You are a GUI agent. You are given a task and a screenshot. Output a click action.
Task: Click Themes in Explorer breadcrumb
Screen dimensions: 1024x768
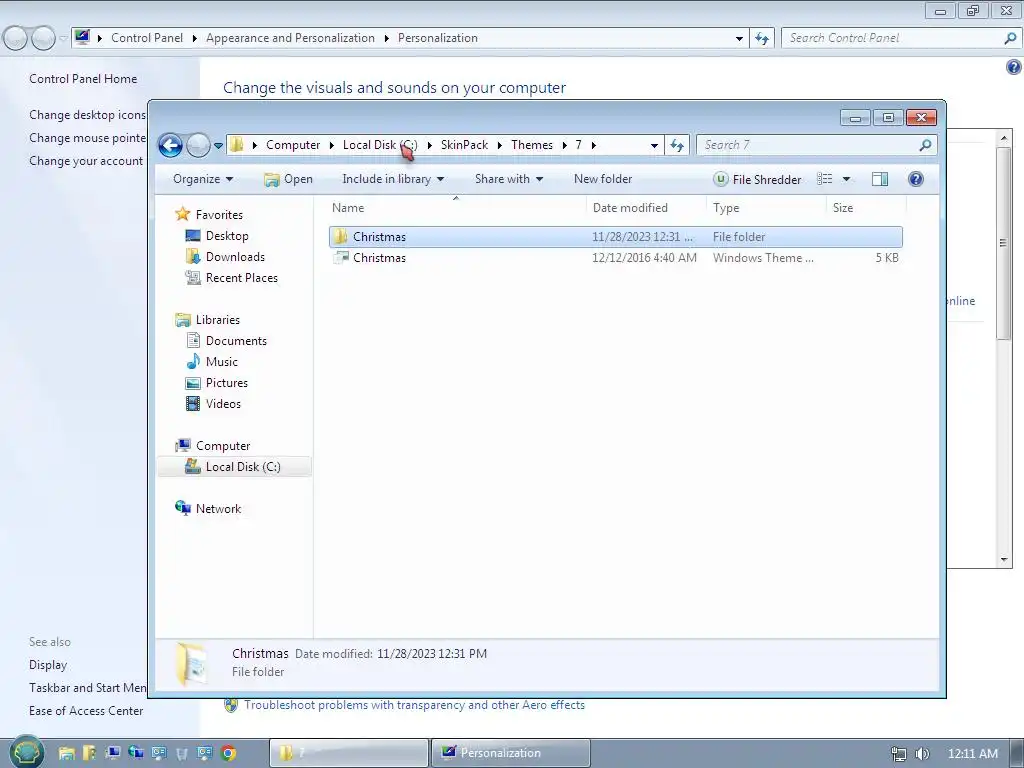[532, 145]
